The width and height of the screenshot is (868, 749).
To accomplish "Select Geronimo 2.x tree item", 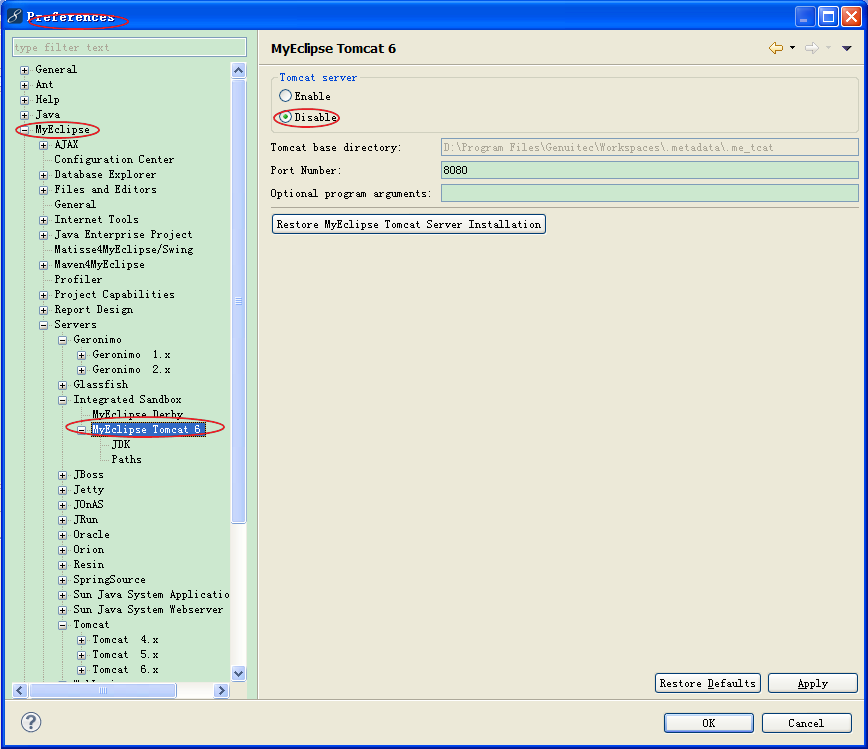I will click(131, 369).
